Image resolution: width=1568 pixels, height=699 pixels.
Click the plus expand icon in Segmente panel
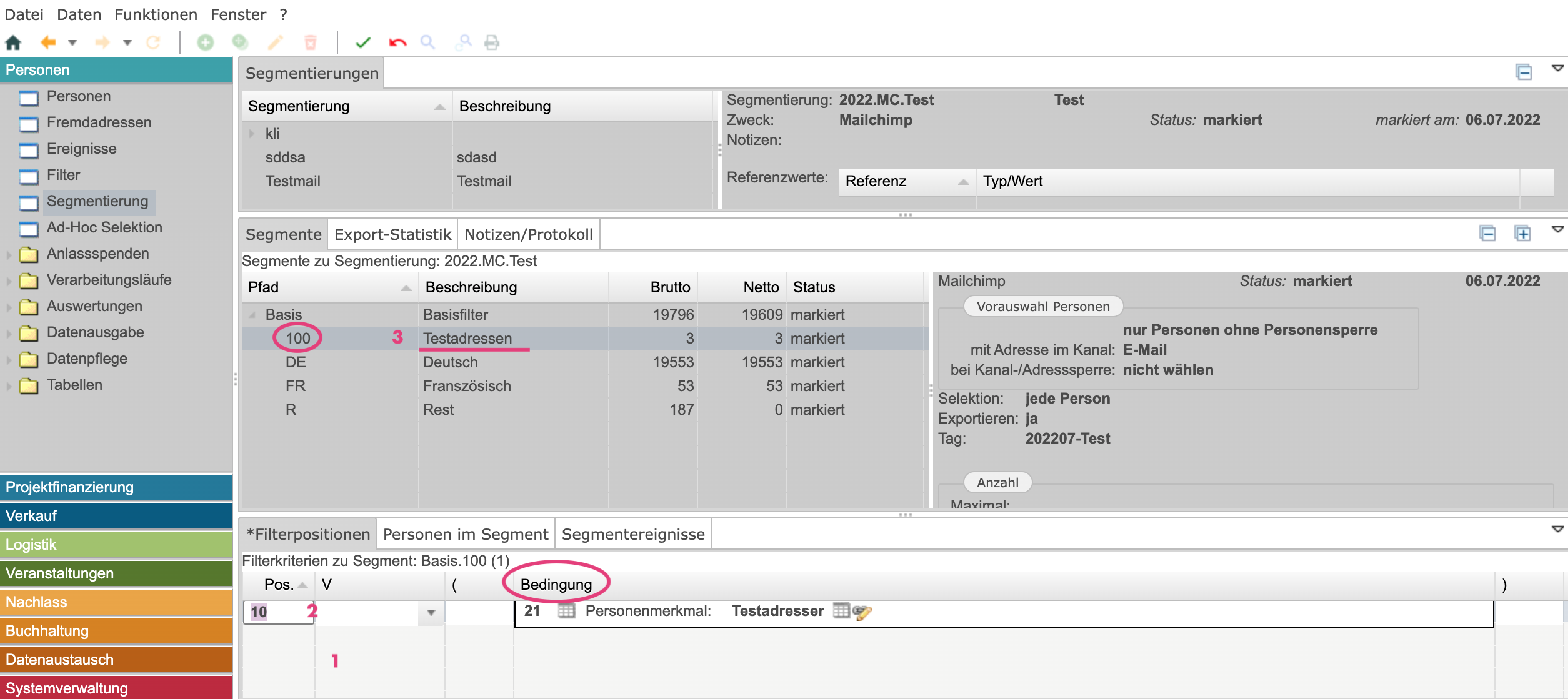[1522, 234]
